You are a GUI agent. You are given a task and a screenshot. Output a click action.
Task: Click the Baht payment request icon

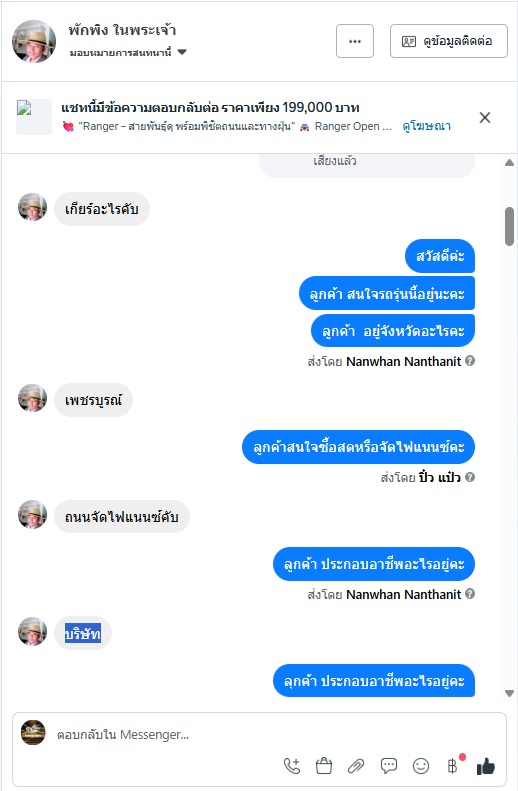[453, 766]
